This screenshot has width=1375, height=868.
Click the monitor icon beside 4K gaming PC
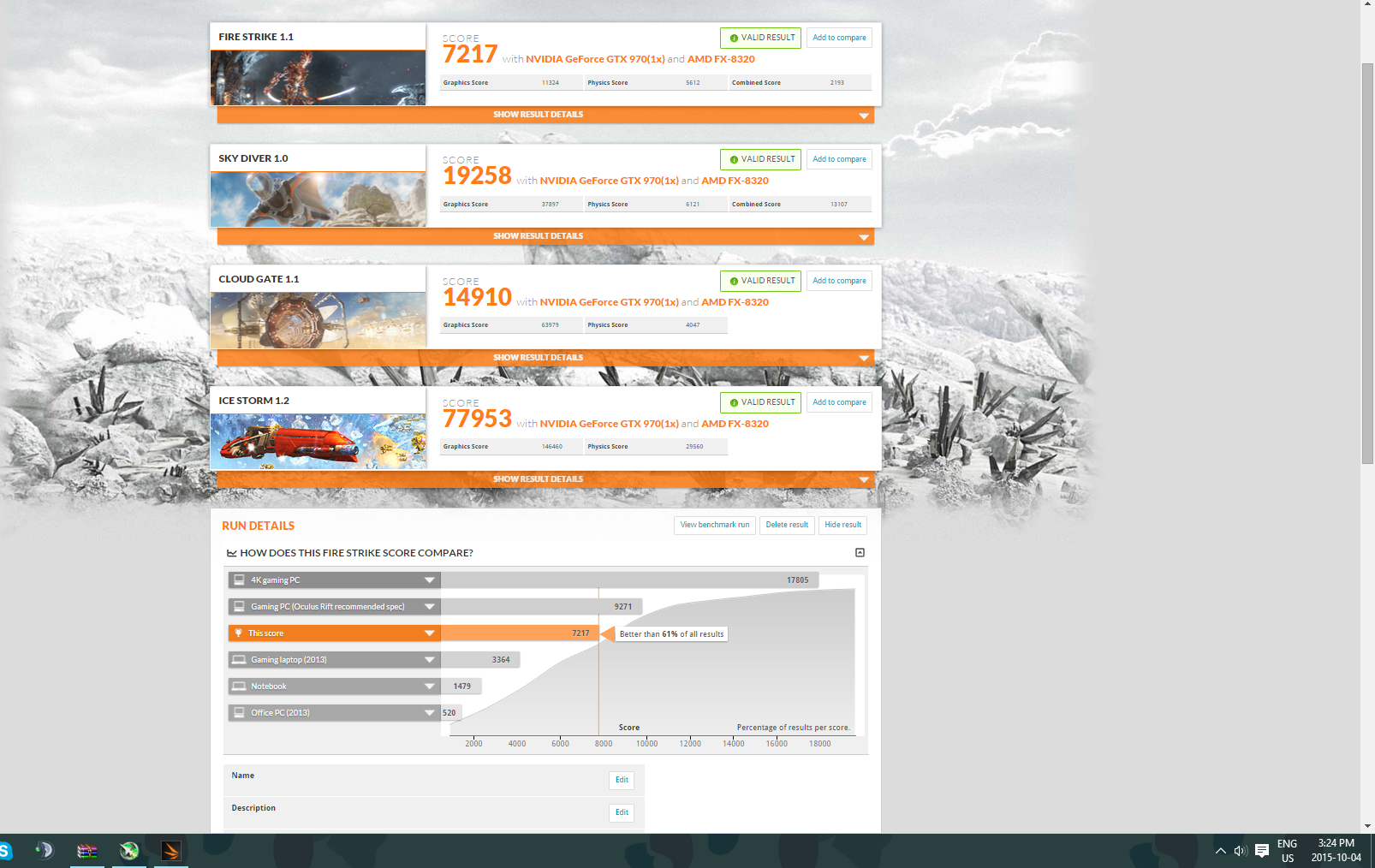point(239,580)
